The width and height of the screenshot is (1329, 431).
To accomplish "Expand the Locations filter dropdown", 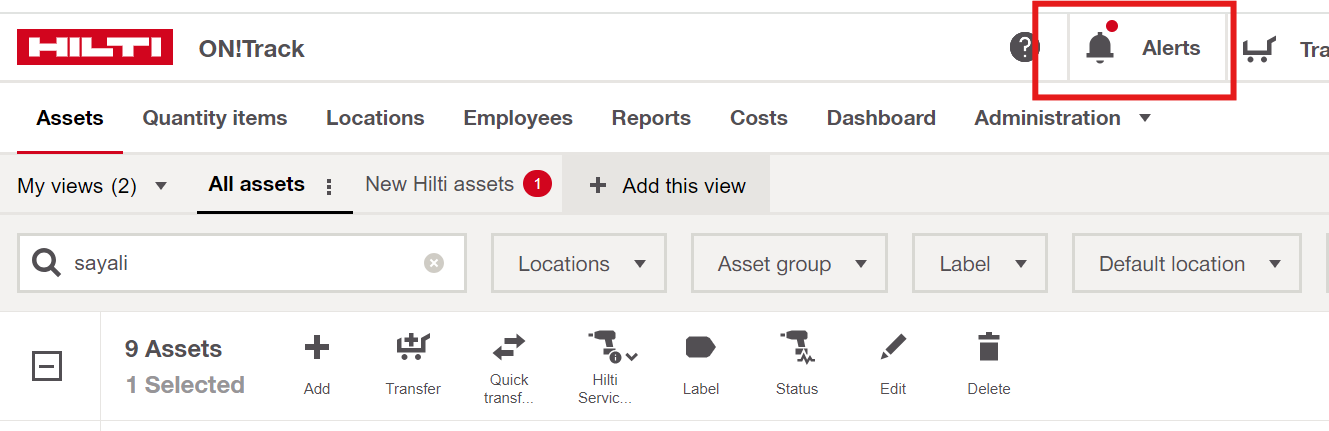I will [x=578, y=264].
